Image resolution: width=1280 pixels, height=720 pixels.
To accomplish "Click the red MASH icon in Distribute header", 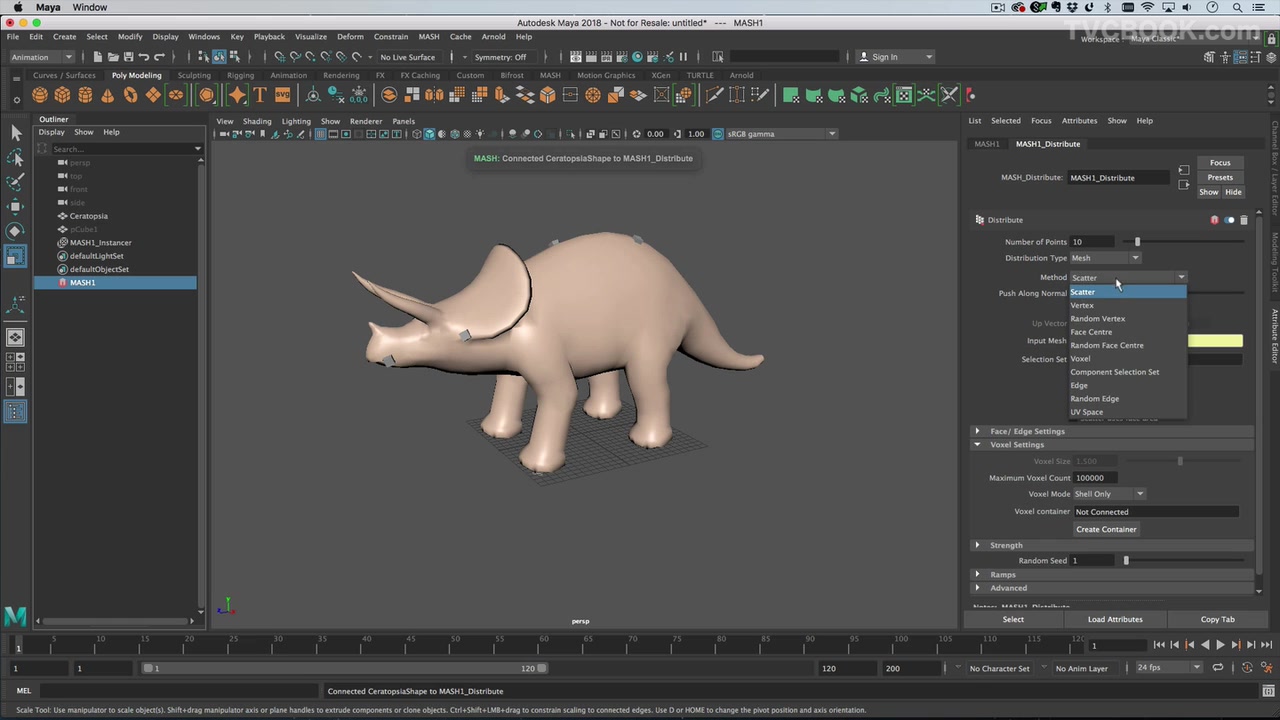I will pos(1214,220).
